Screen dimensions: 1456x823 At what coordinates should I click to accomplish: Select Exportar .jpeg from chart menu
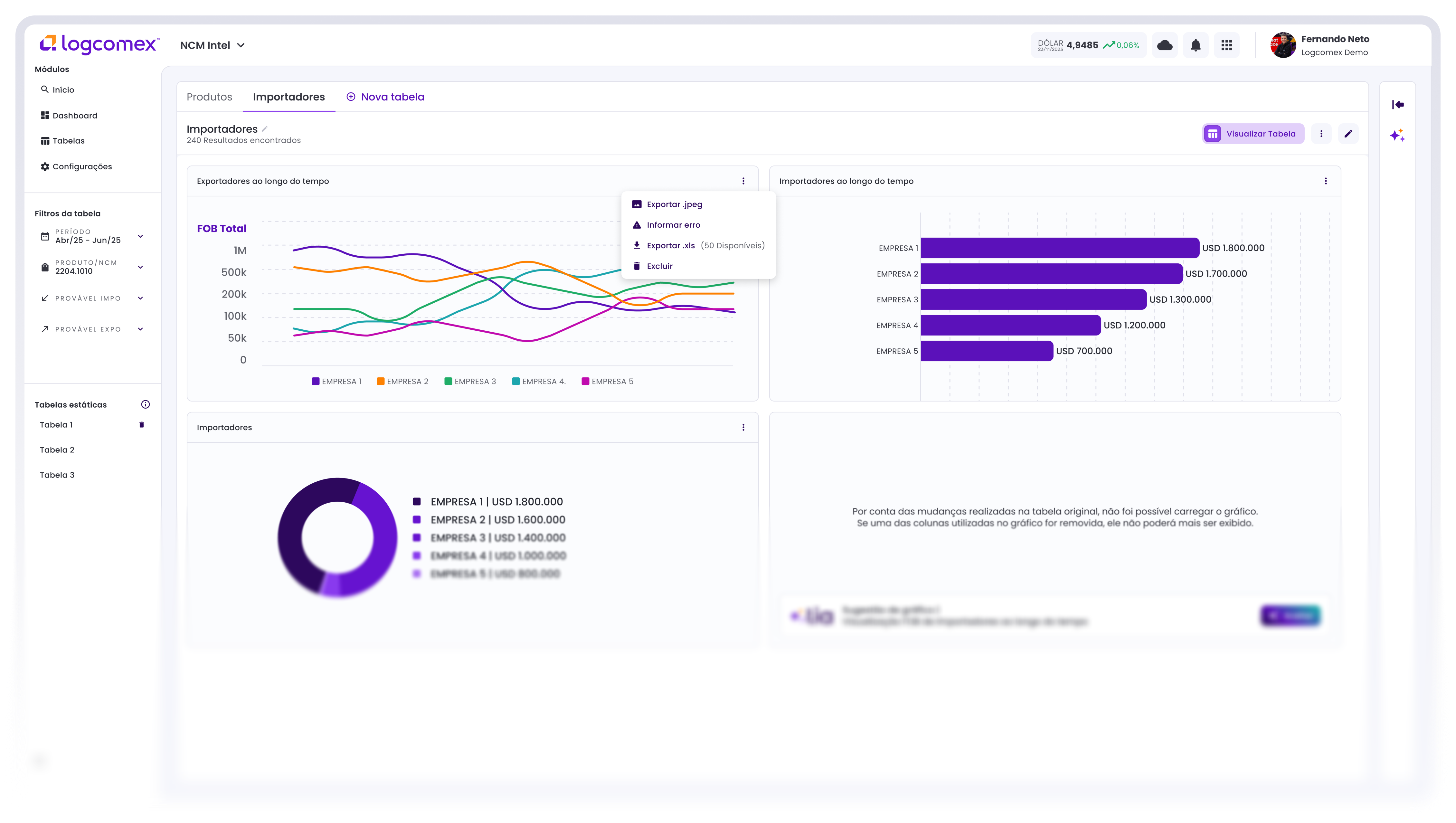click(x=674, y=204)
